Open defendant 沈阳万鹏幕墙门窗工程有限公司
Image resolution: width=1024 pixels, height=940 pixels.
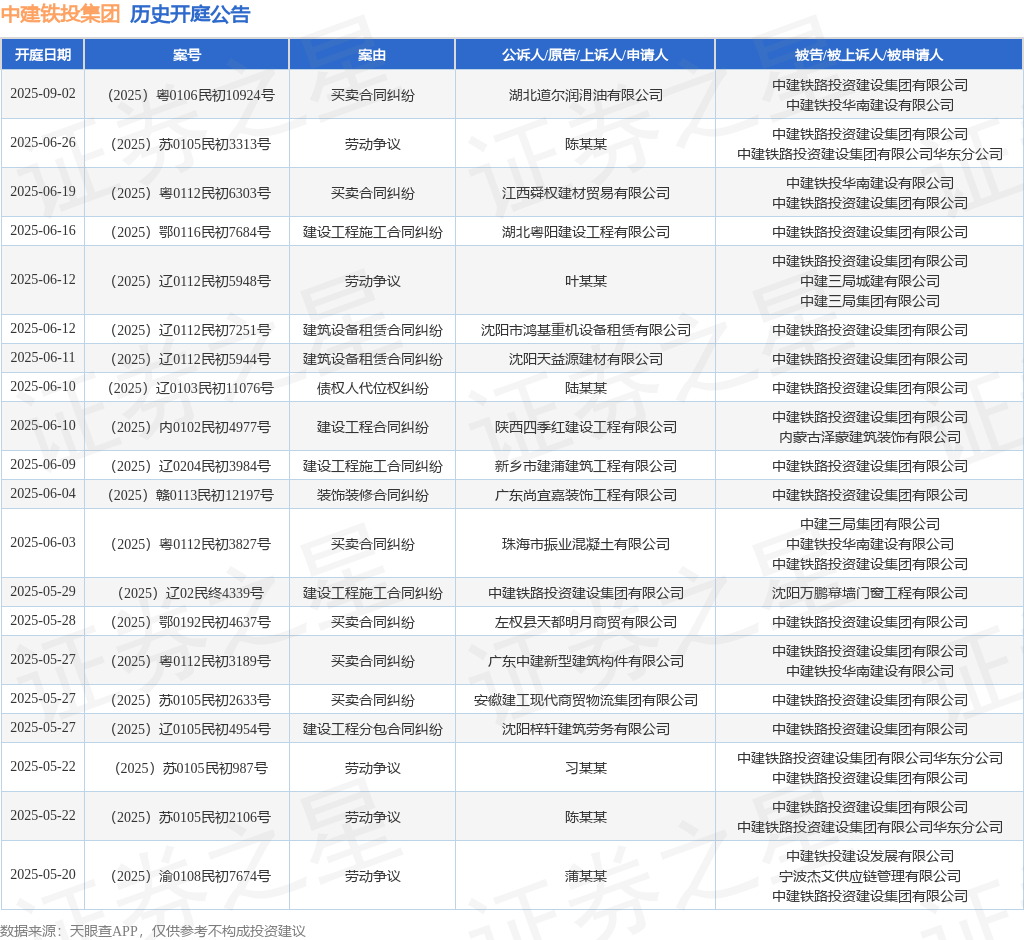(x=869, y=593)
